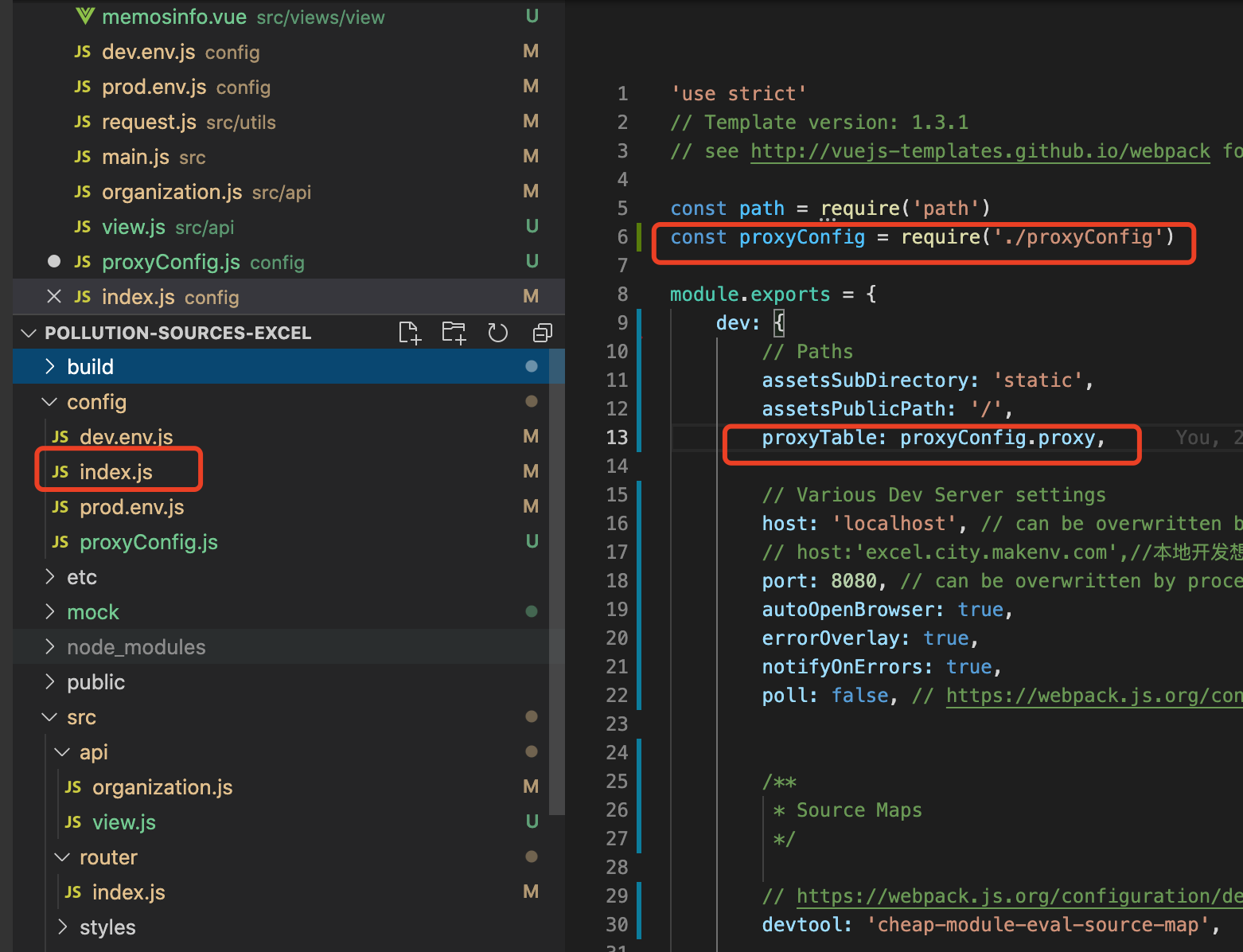Collapse the POLLUTION-SOURCES-EXCEL section header
This screenshot has height=952, width=1243.
click(x=29, y=333)
